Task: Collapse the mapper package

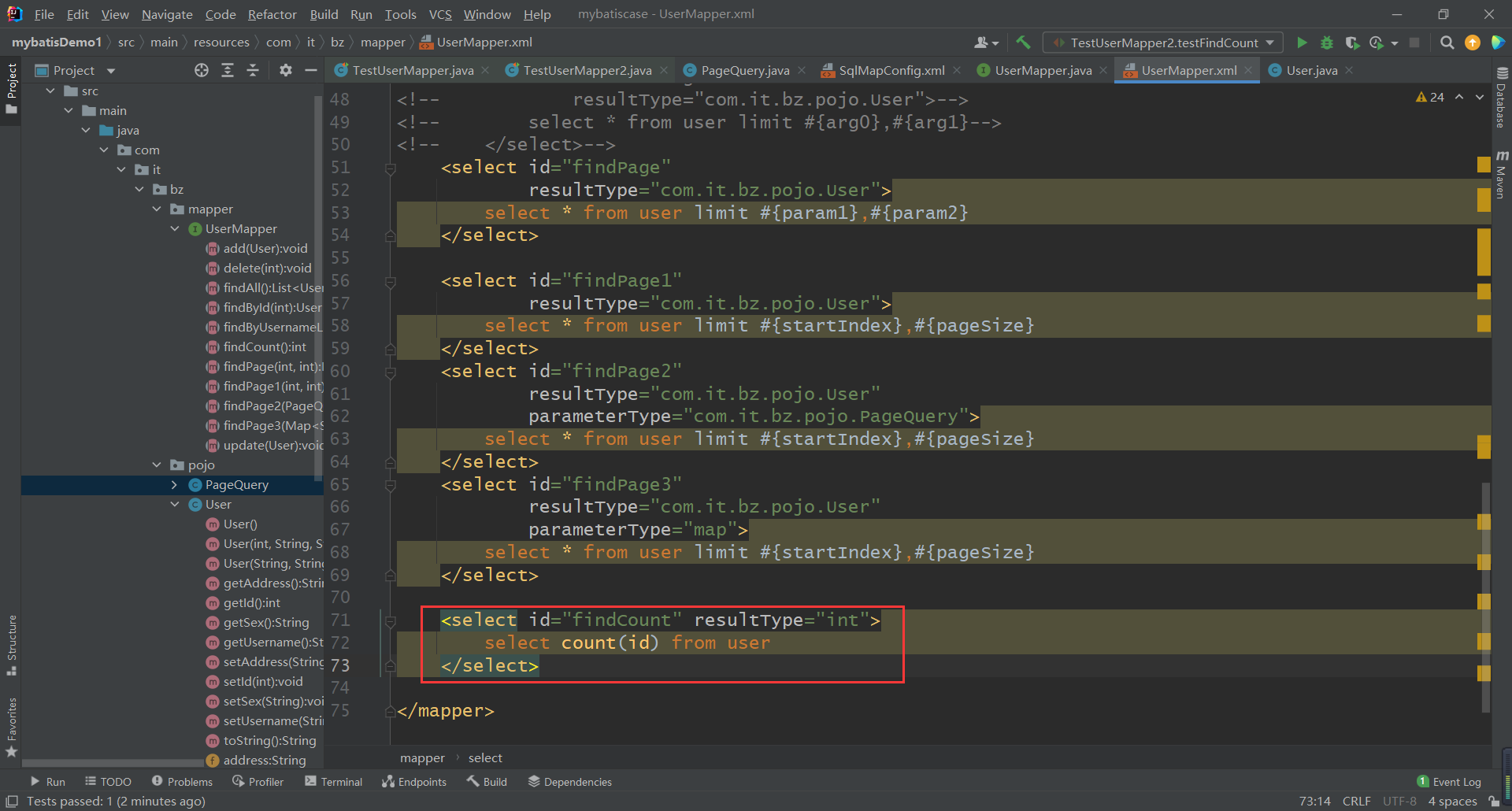Action: 157,209
